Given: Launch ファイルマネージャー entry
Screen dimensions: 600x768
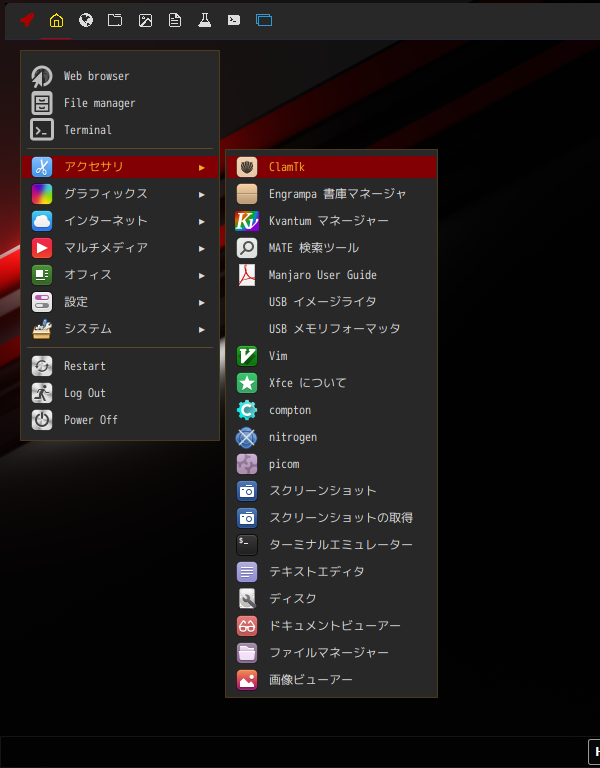Looking at the screenshot, I should tap(331, 653).
